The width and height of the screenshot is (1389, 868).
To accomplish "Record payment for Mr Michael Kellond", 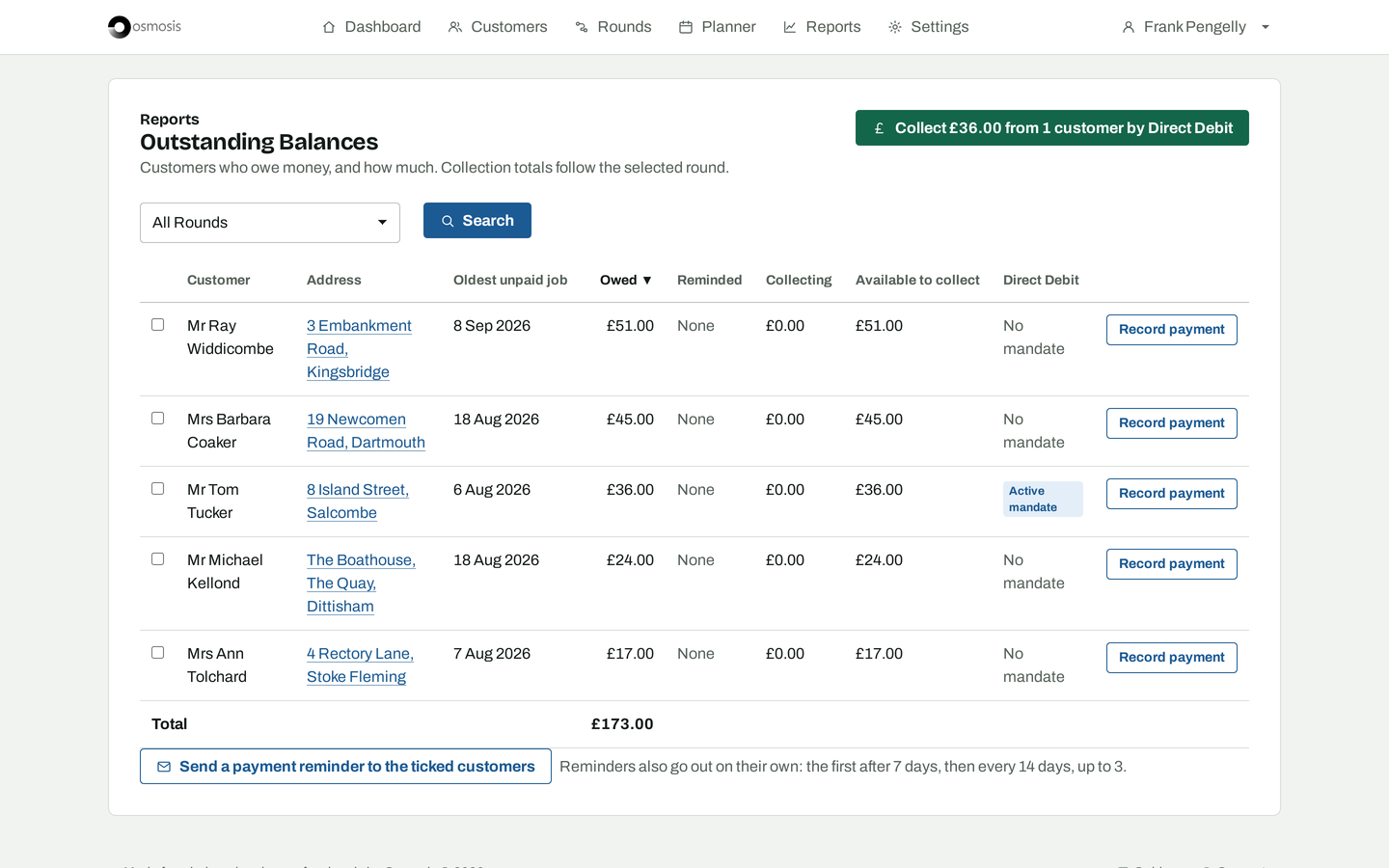I will [1172, 564].
